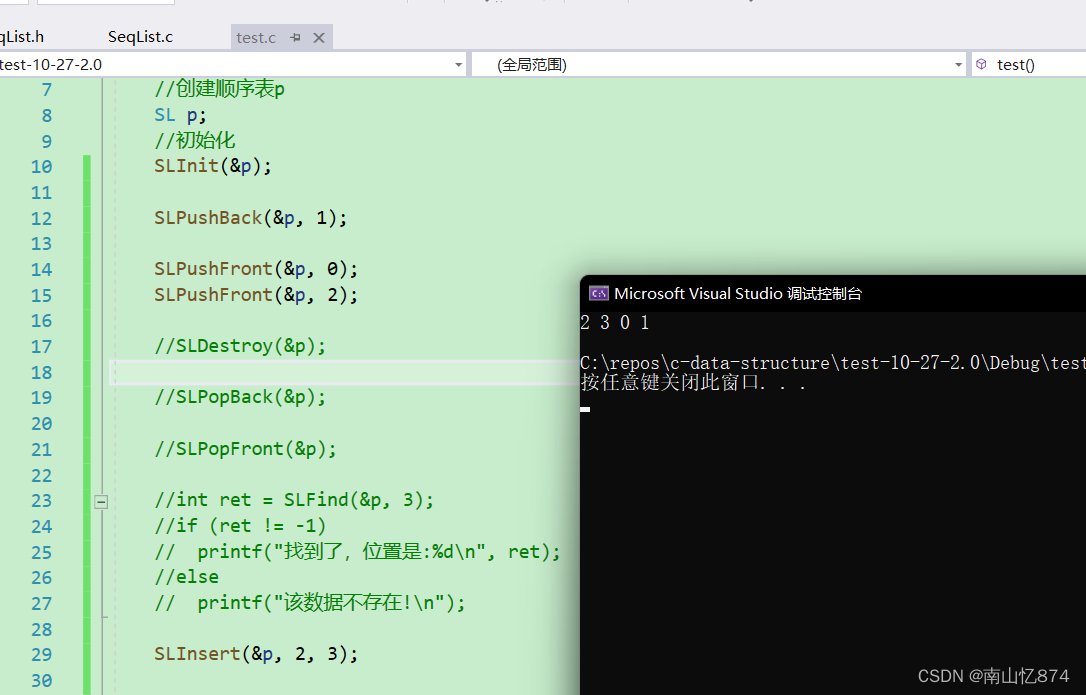Select the test.c tab
Screen dimensions: 1086x695
[256, 38]
